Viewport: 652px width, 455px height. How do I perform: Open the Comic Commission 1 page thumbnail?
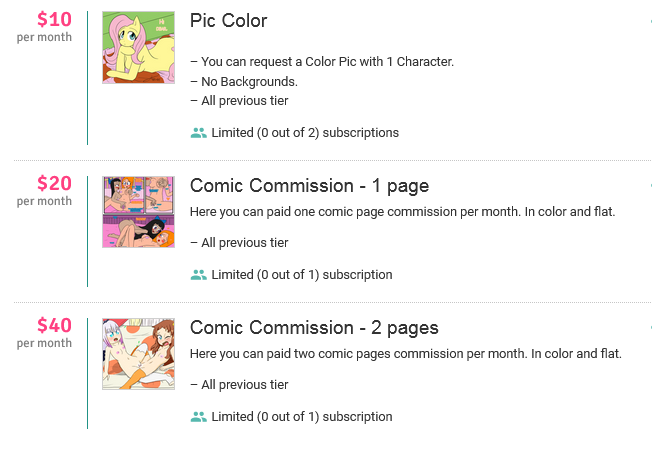point(138,212)
